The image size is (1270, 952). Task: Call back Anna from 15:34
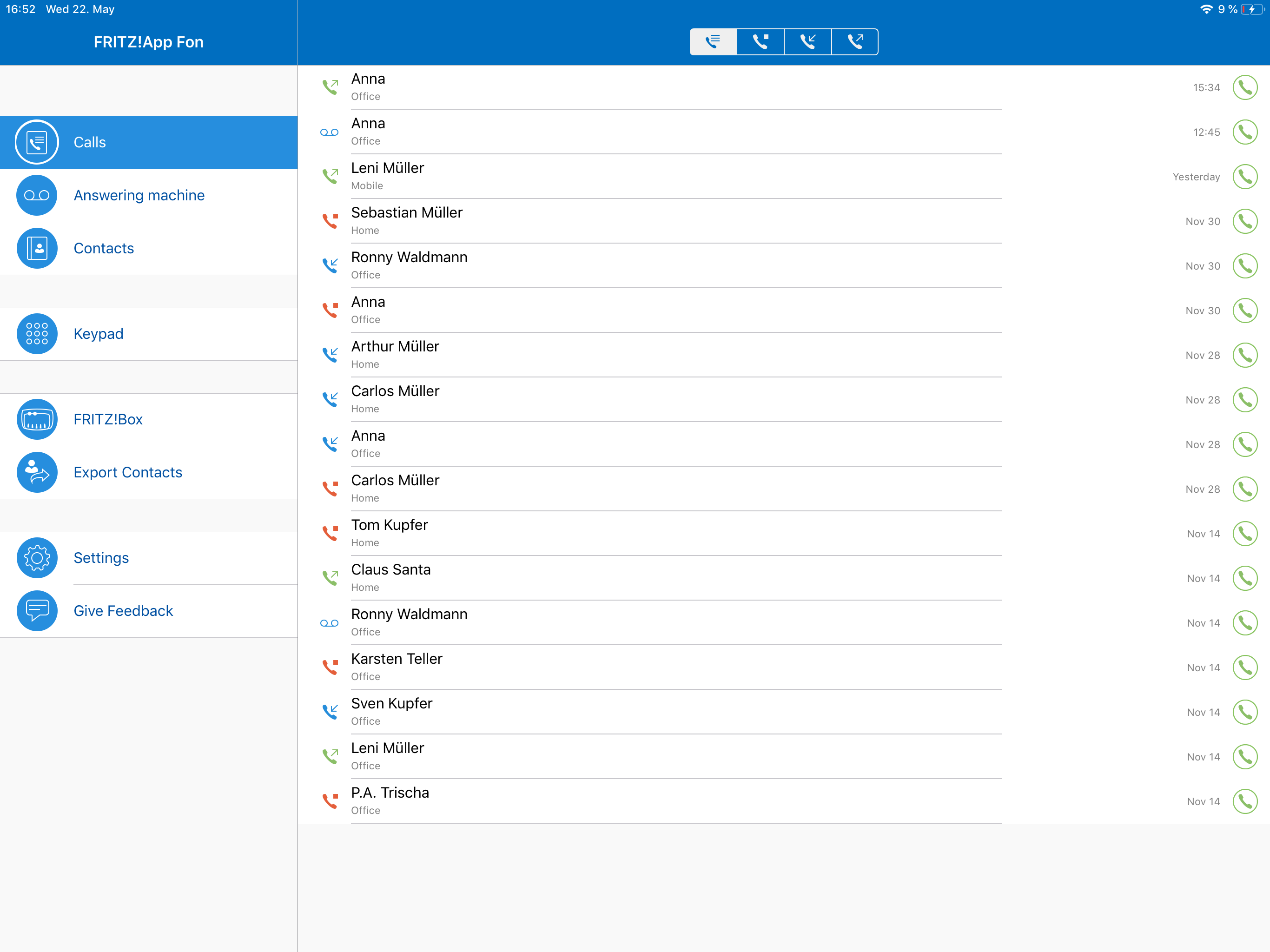(1245, 87)
